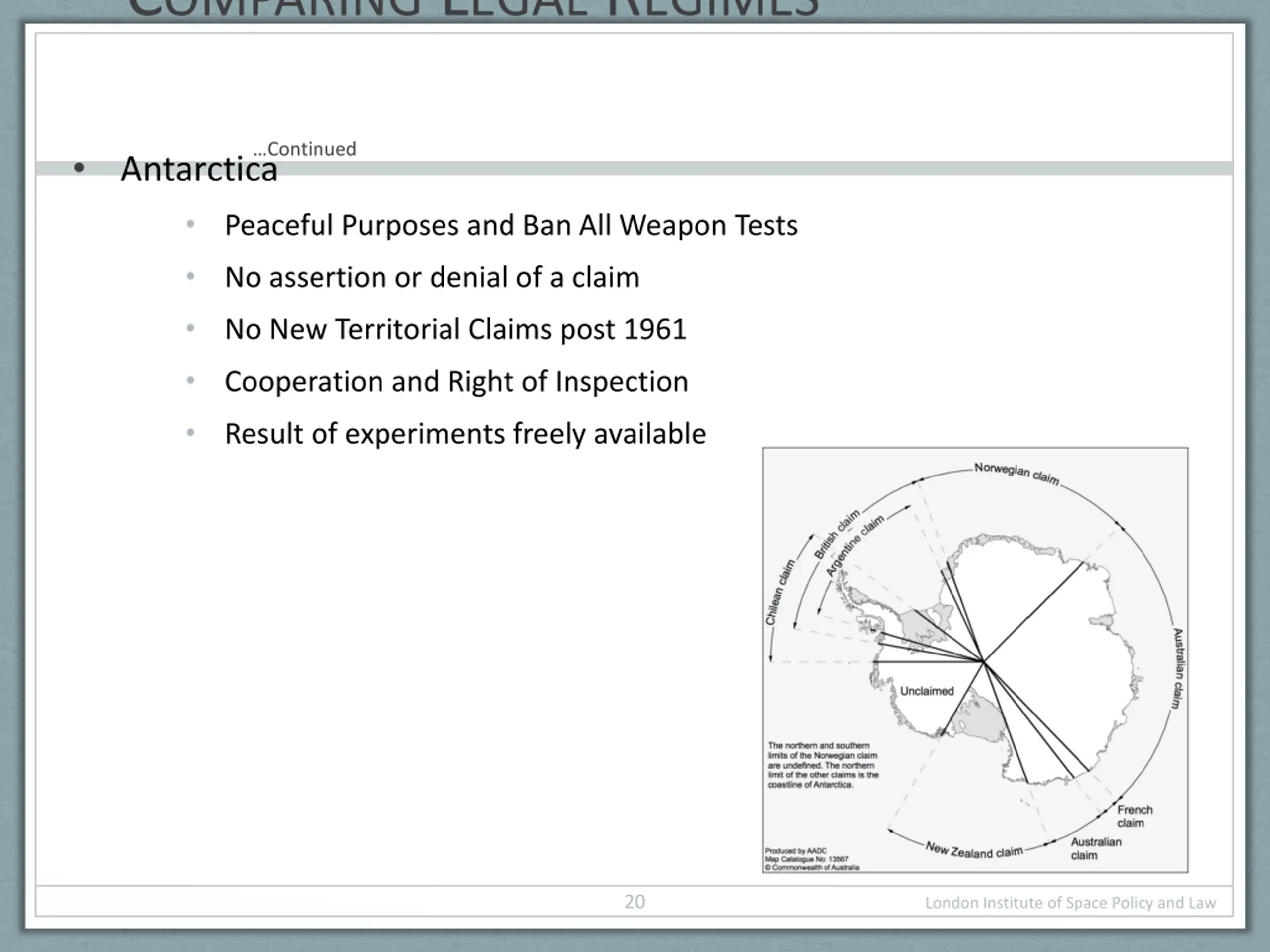Image resolution: width=1270 pixels, height=952 pixels.
Task: Select 'No assertion or denial of a claim'
Action: coord(432,277)
